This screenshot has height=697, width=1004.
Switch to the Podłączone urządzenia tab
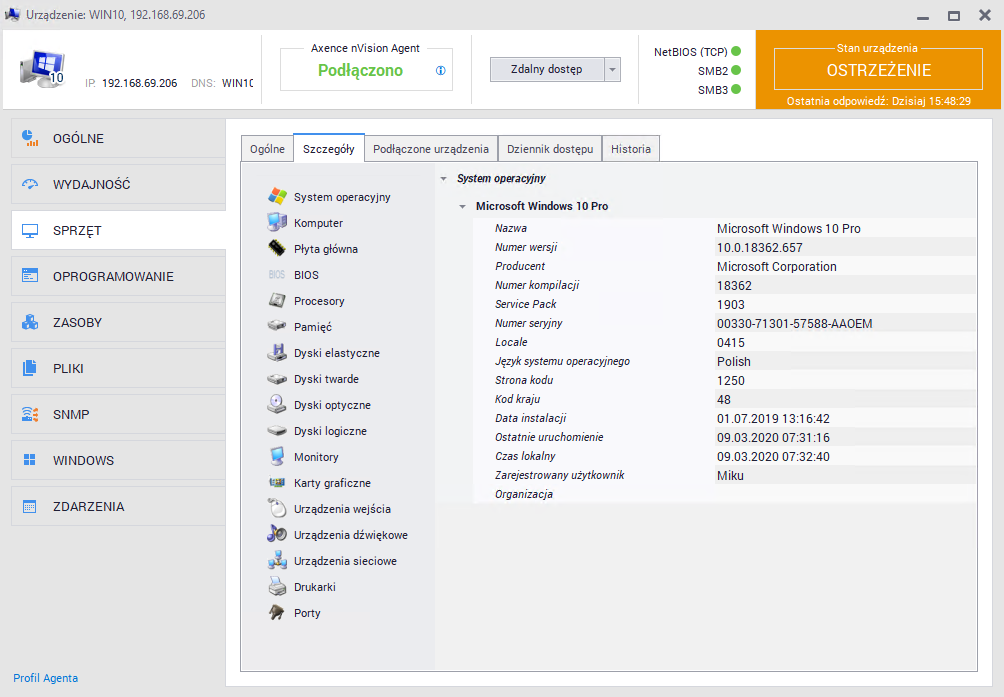(430, 149)
